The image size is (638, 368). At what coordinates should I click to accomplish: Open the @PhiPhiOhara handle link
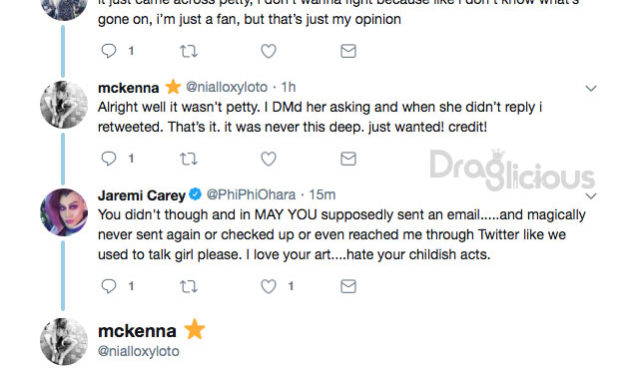pyautogui.click(x=251, y=195)
